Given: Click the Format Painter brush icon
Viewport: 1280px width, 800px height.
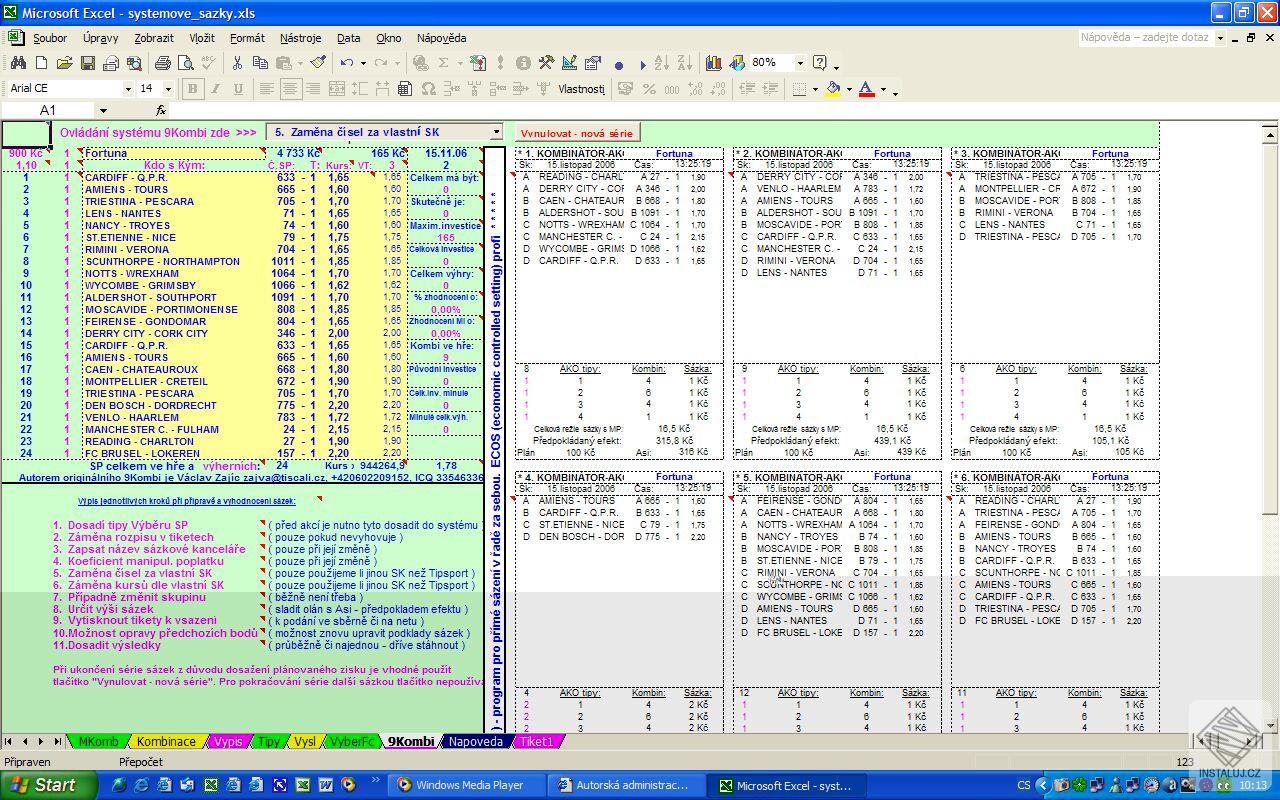Looking at the screenshot, I should pos(318,63).
